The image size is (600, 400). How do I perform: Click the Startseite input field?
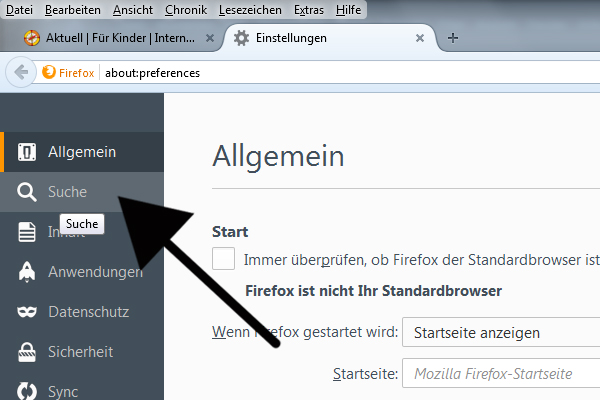(x=500, y=374)
